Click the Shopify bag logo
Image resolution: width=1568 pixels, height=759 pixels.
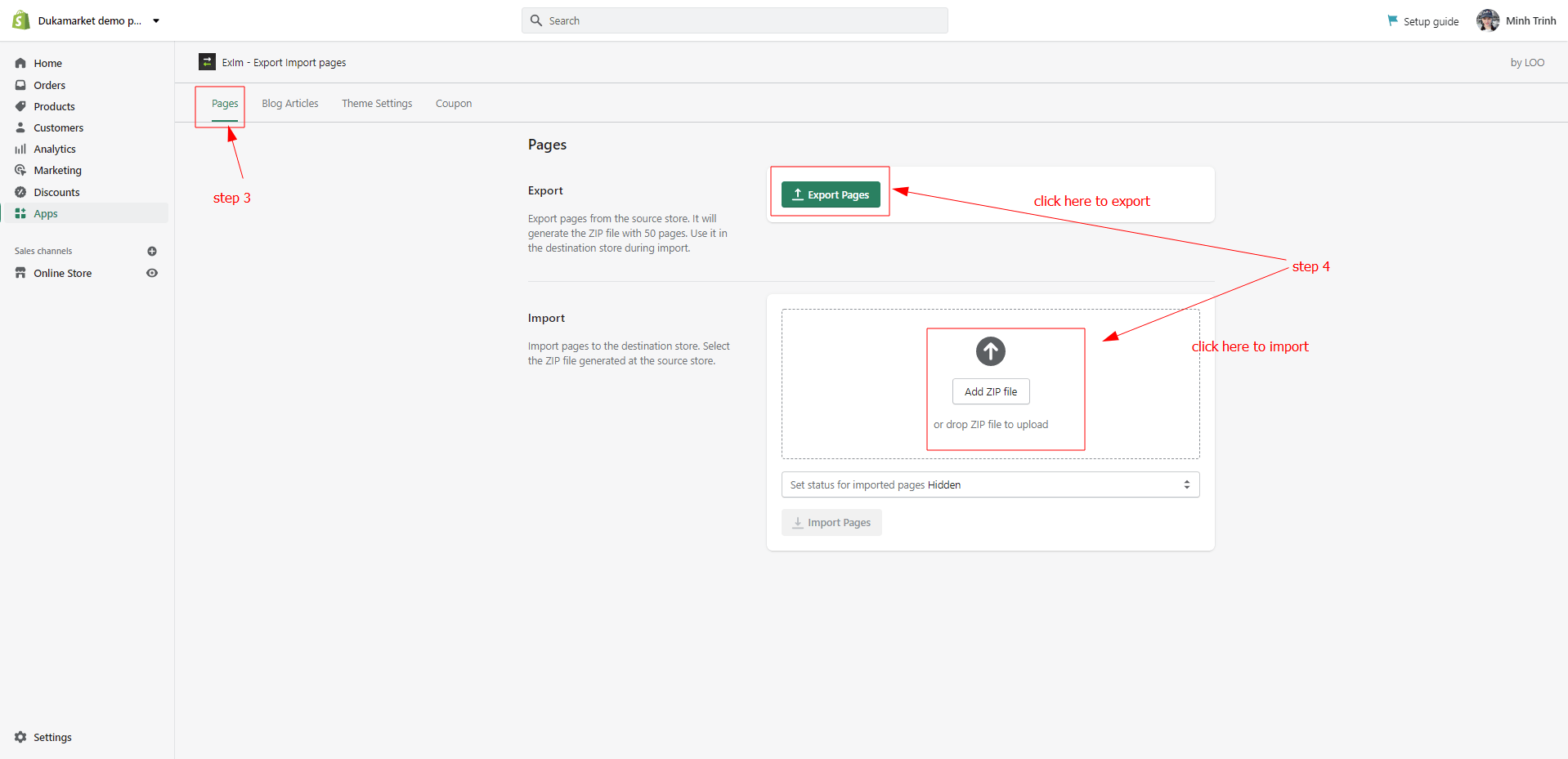pos(21,20)
